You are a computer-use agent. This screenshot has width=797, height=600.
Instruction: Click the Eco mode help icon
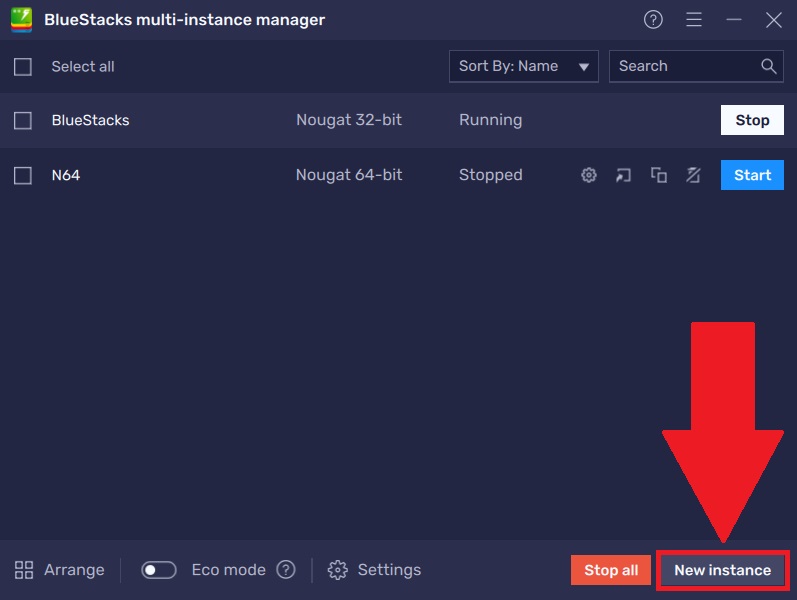pyautogui.click(x=286, y=570)
